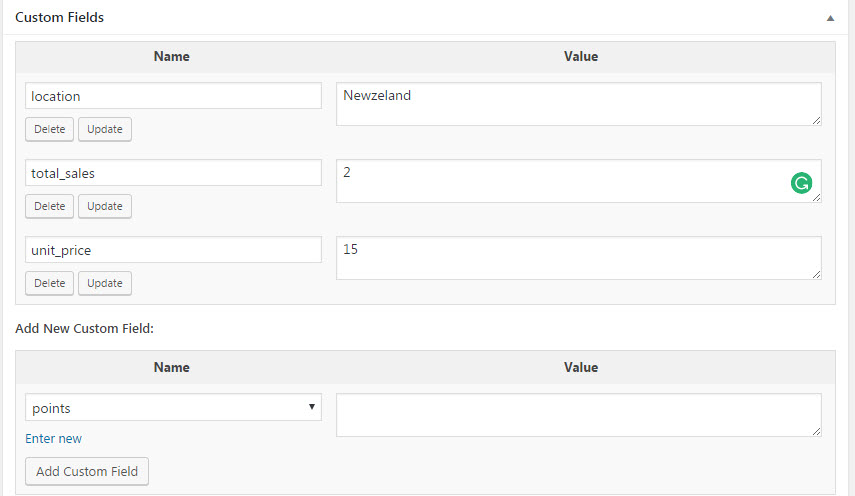Click resize handle of Newzeland textarea
The height and width of the screenshot is (496, 855).
click(816, 120)
